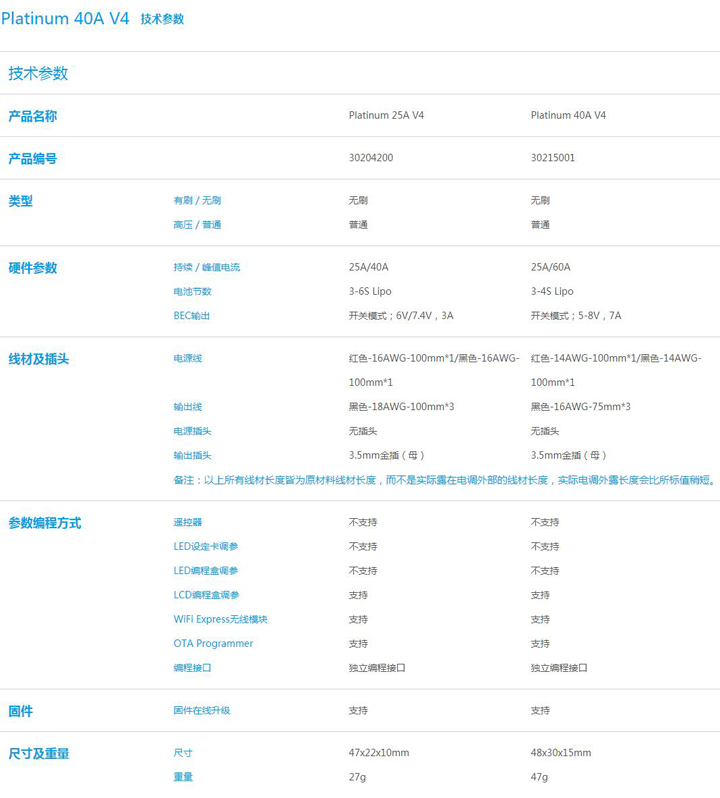
Task: Select the 红色-14AWG-100mm power wire value
Action: [x=616, y=370]
